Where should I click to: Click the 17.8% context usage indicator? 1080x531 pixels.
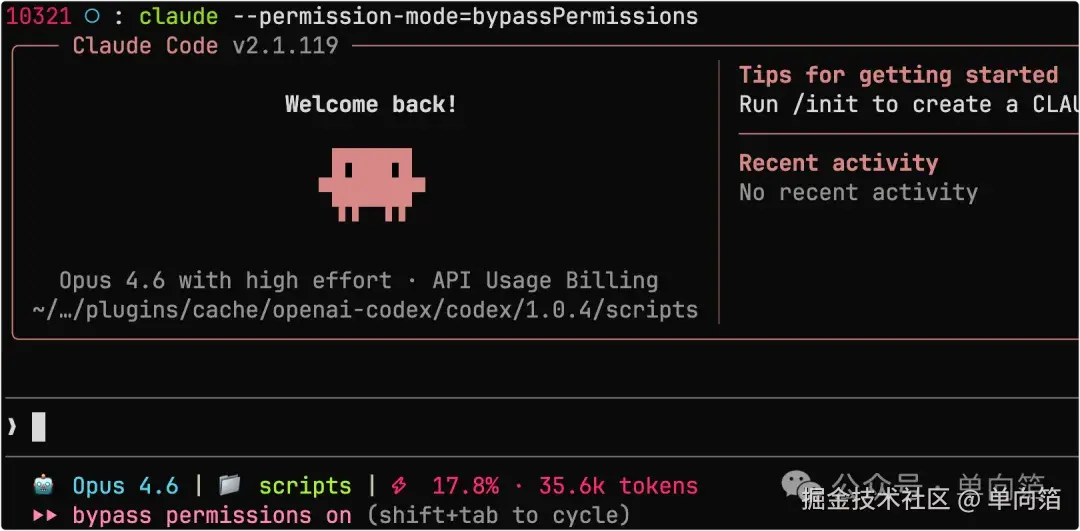465,486
